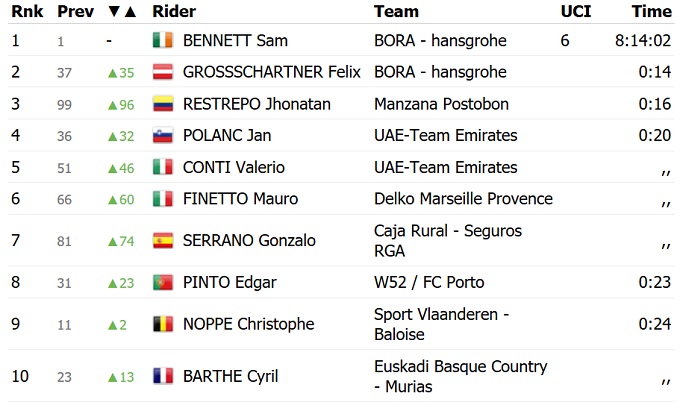
Task: Click the Slovenian flag beside Polanc
Action: [163, 135]
